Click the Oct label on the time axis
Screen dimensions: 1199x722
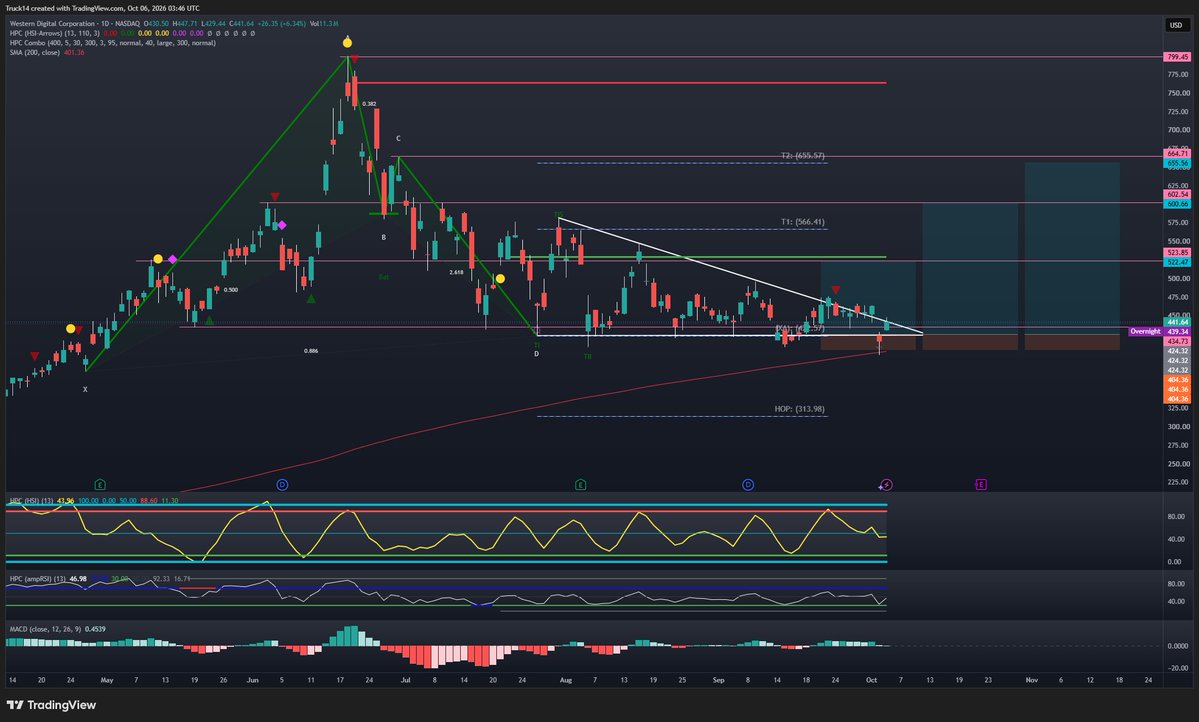(872, 680)
